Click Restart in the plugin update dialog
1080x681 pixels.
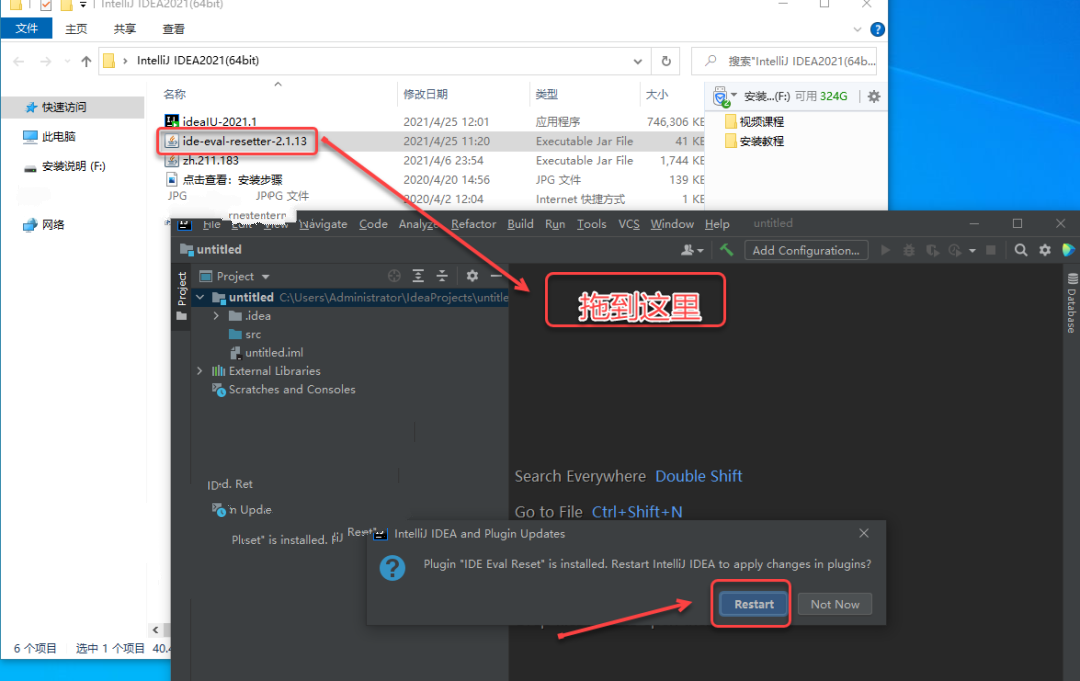[x=754, y=604]
